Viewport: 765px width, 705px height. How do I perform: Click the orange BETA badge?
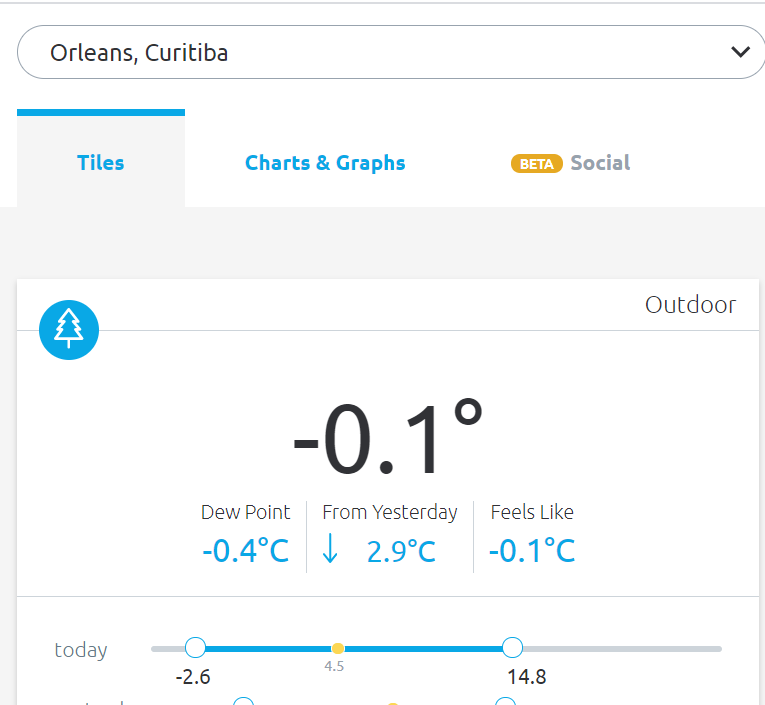[537, 164]
